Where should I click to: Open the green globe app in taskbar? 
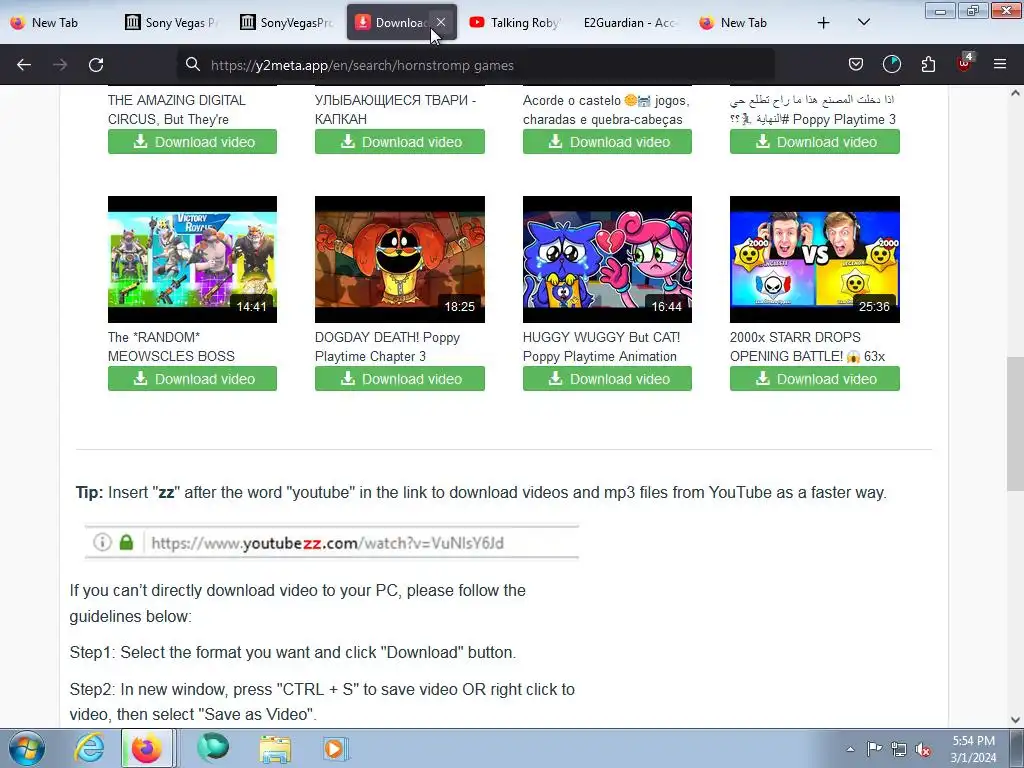213,748
